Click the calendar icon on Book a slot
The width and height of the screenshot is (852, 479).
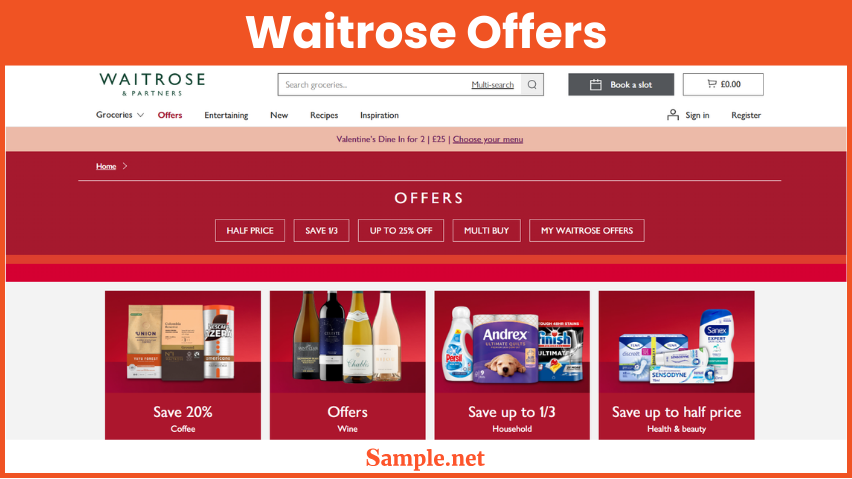(596, 85)
